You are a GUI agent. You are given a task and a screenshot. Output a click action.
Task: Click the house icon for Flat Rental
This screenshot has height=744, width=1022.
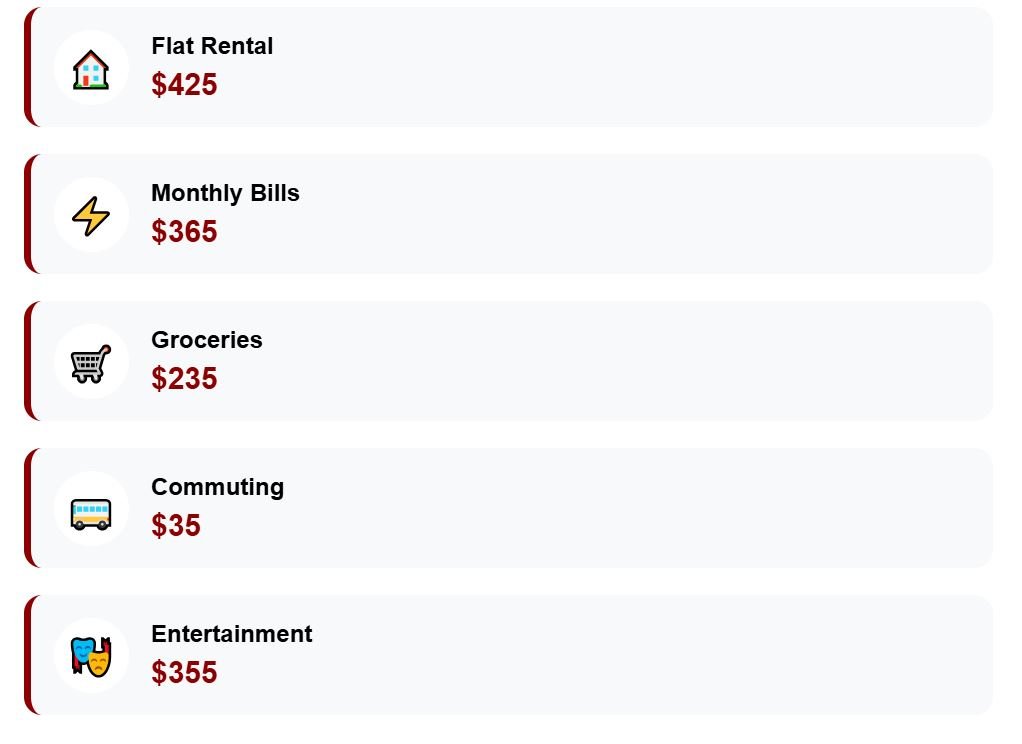coord(91,68)
